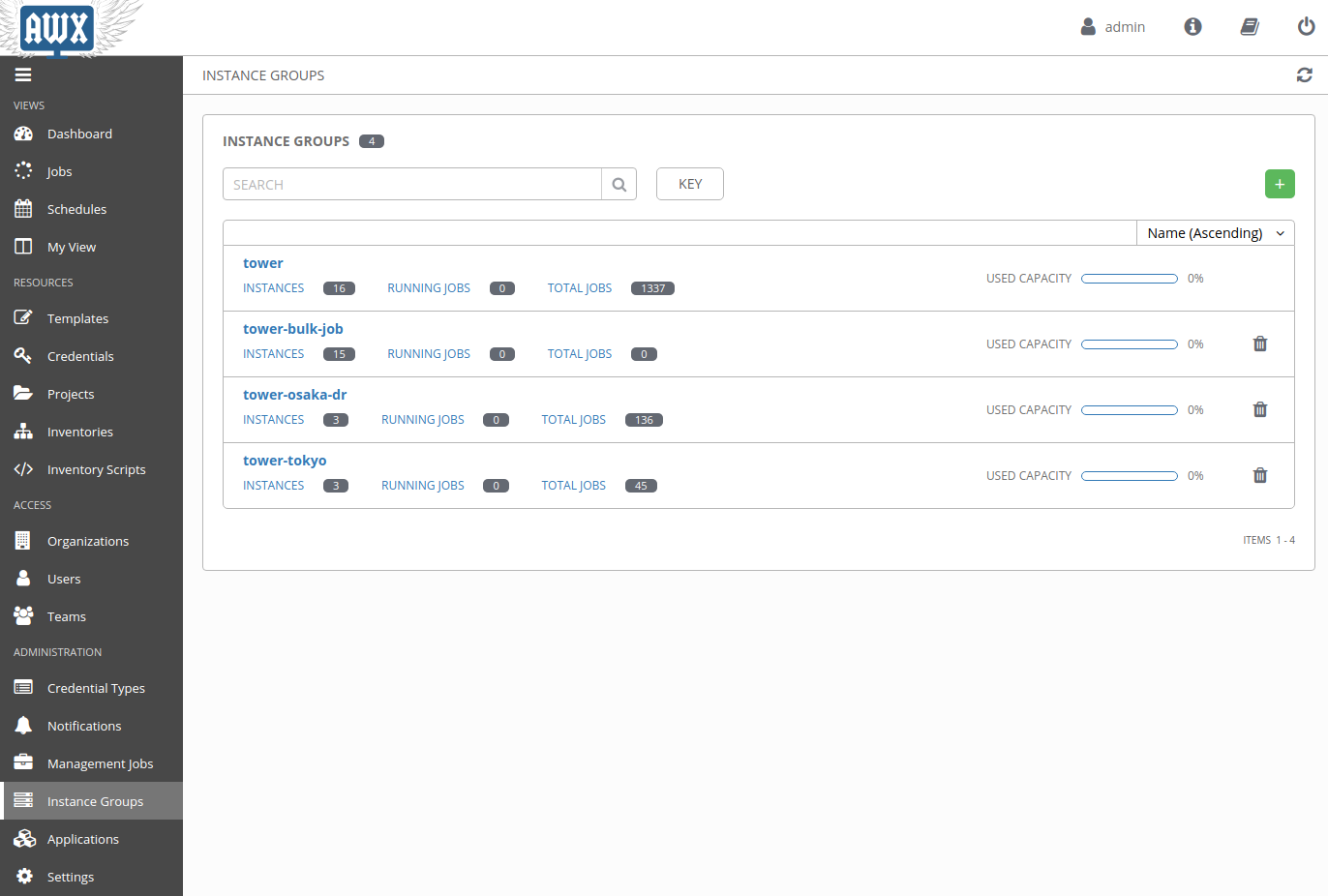The height and width of the screenshot is (896, 1328).
Task: Click the admin user link
Action: coord(1113,27)
